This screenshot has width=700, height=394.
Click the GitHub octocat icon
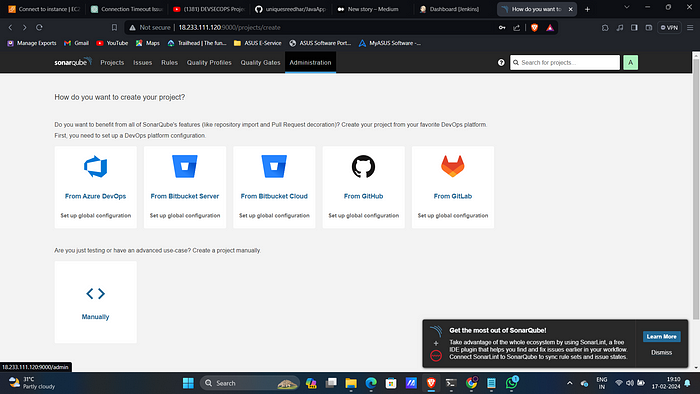pos(363,166)
